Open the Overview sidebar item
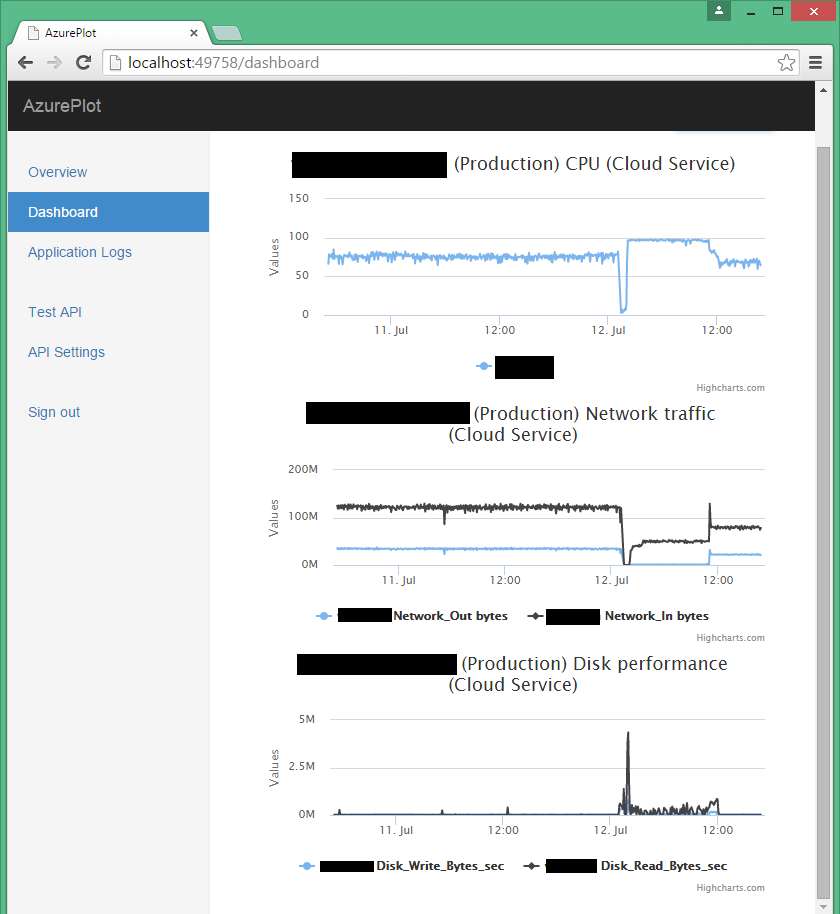Viewport: 840px width, 914px height. tap(58, 172)
